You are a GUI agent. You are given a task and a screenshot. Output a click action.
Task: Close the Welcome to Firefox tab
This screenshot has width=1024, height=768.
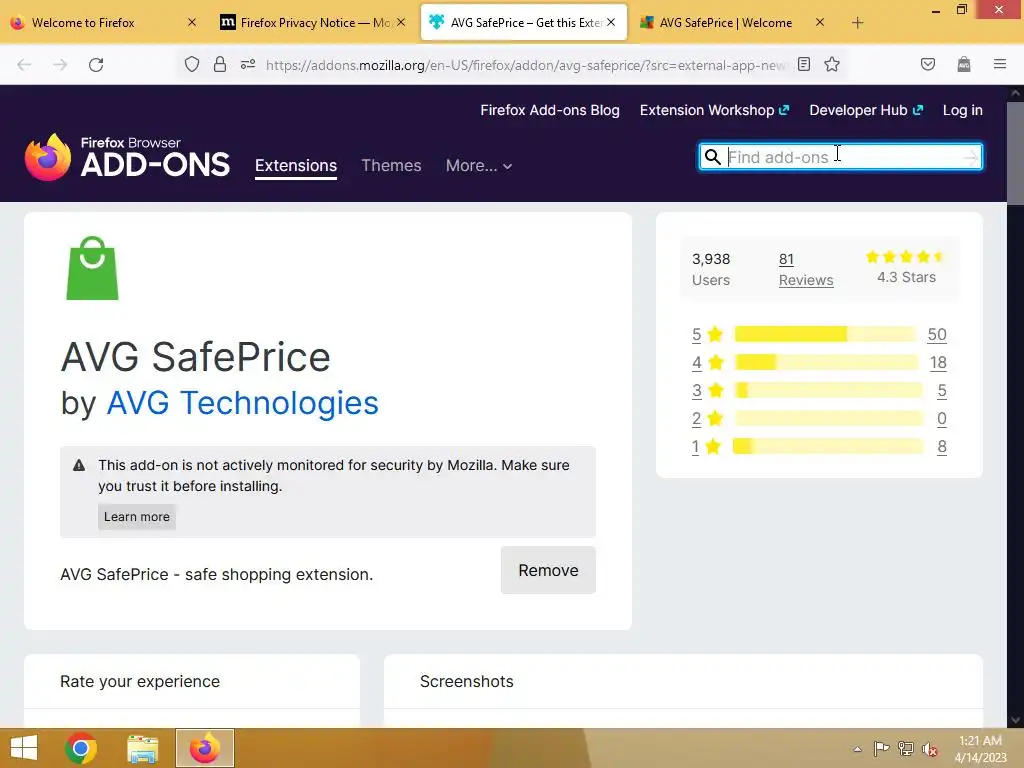click(191, 22)
